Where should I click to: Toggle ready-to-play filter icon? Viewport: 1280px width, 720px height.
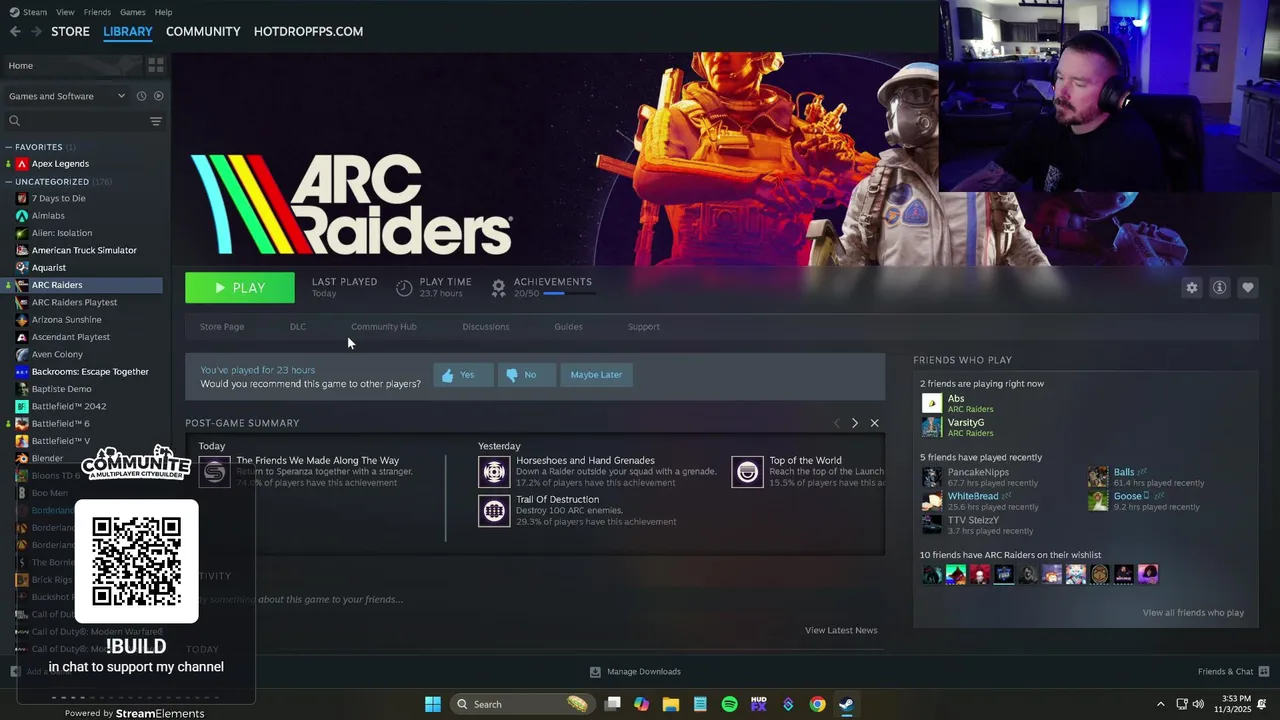(158, 96)
